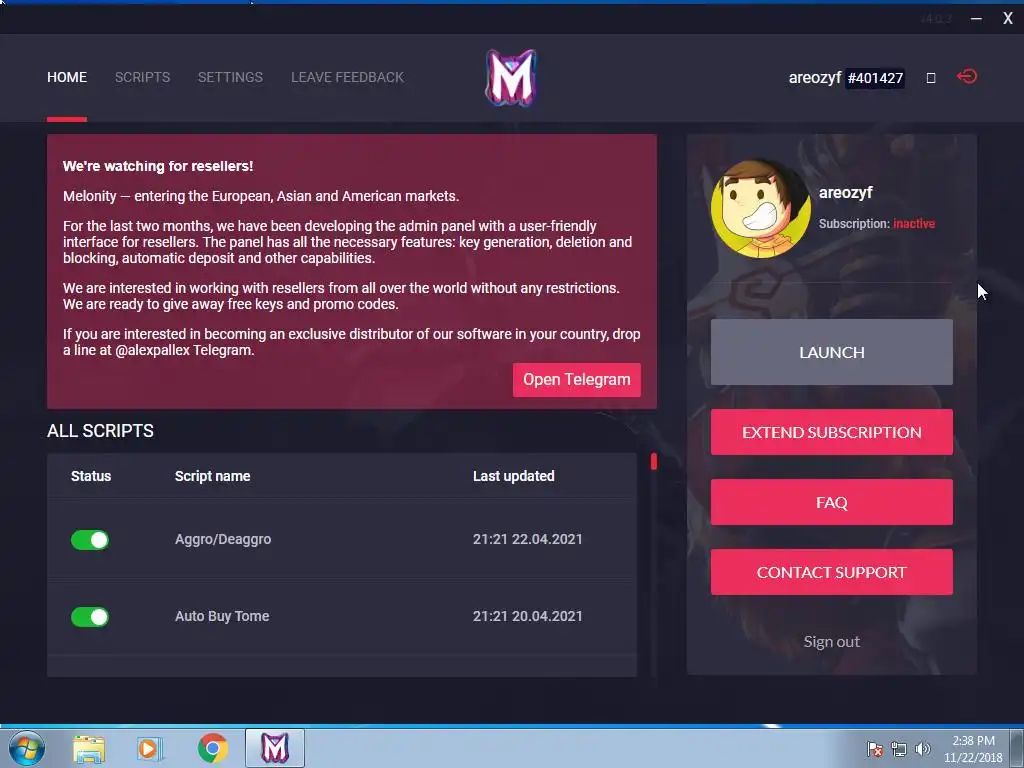The image size is (1024, 768).
Task: Click the red logout arrow icon
Action: (967, 76)
